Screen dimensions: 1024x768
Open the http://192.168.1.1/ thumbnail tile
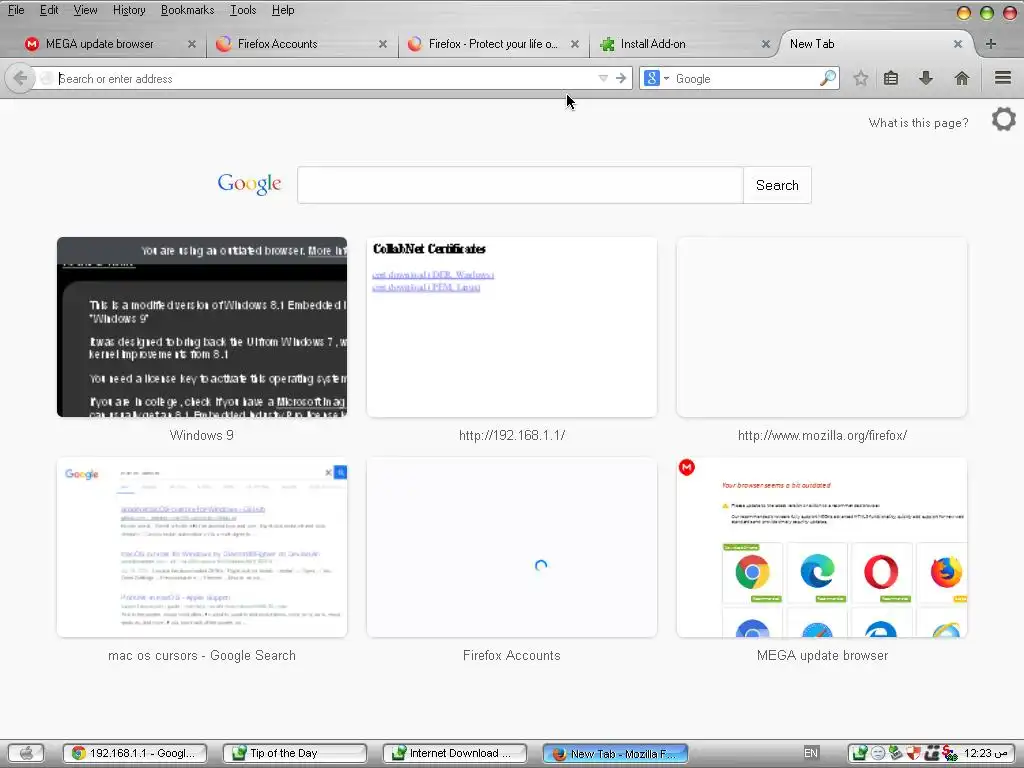click(x=511, y=327)
